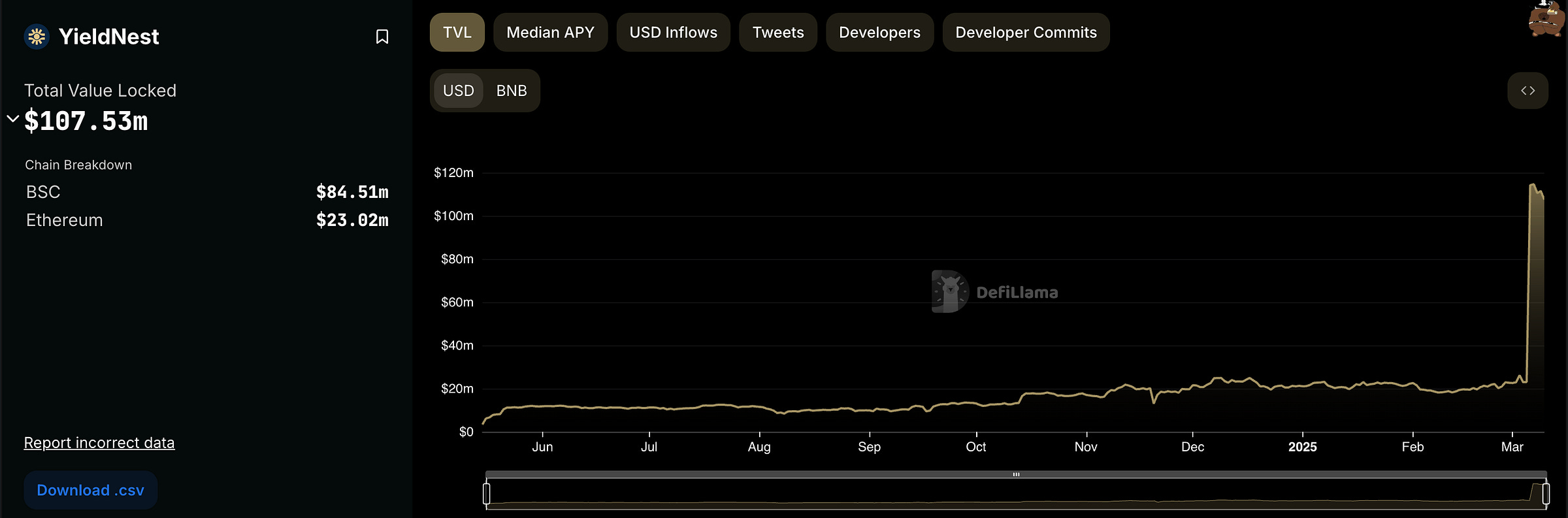Click the left range slider handle
Screen dimensions: 1568x518
[x=486, y=493]
